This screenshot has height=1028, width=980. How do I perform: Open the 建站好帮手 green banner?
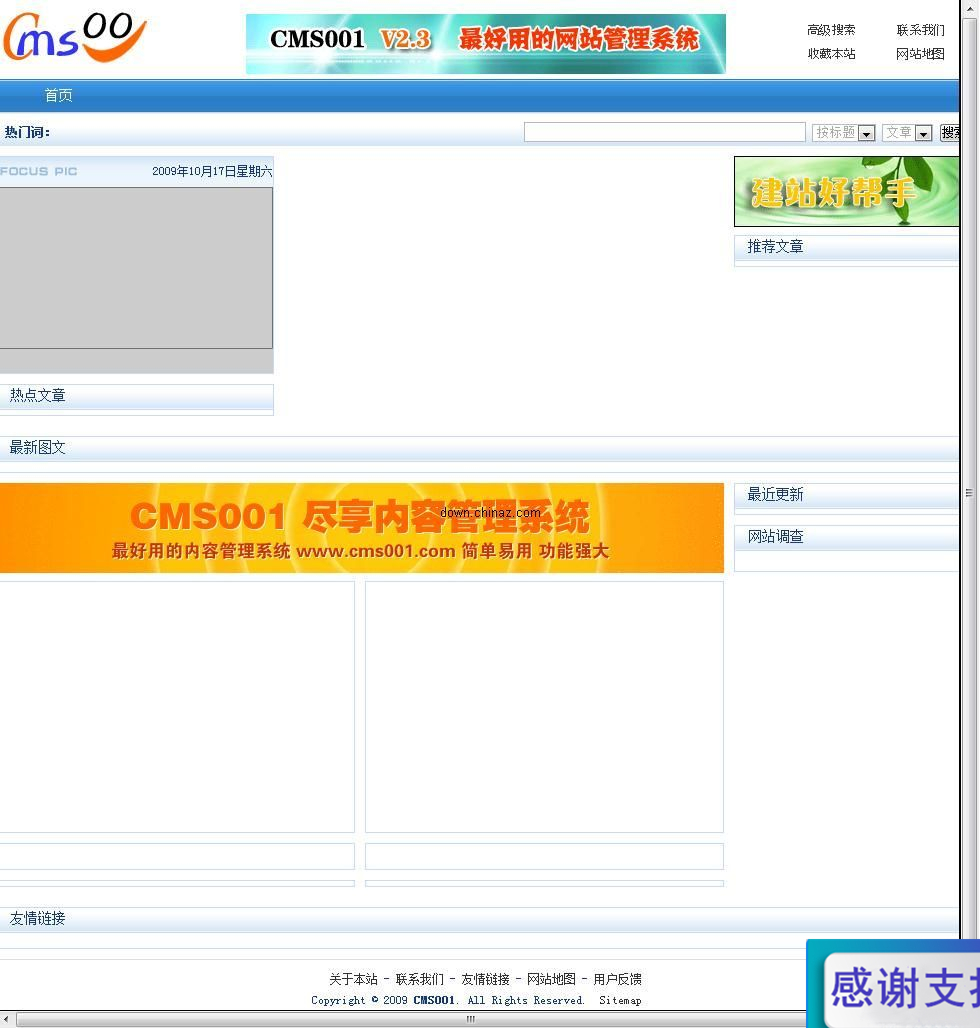[846, 191]
